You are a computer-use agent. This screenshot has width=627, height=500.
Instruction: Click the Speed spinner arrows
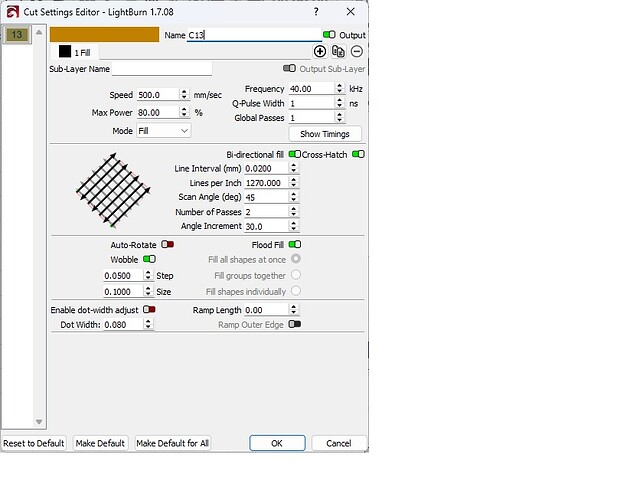point(184,95)
